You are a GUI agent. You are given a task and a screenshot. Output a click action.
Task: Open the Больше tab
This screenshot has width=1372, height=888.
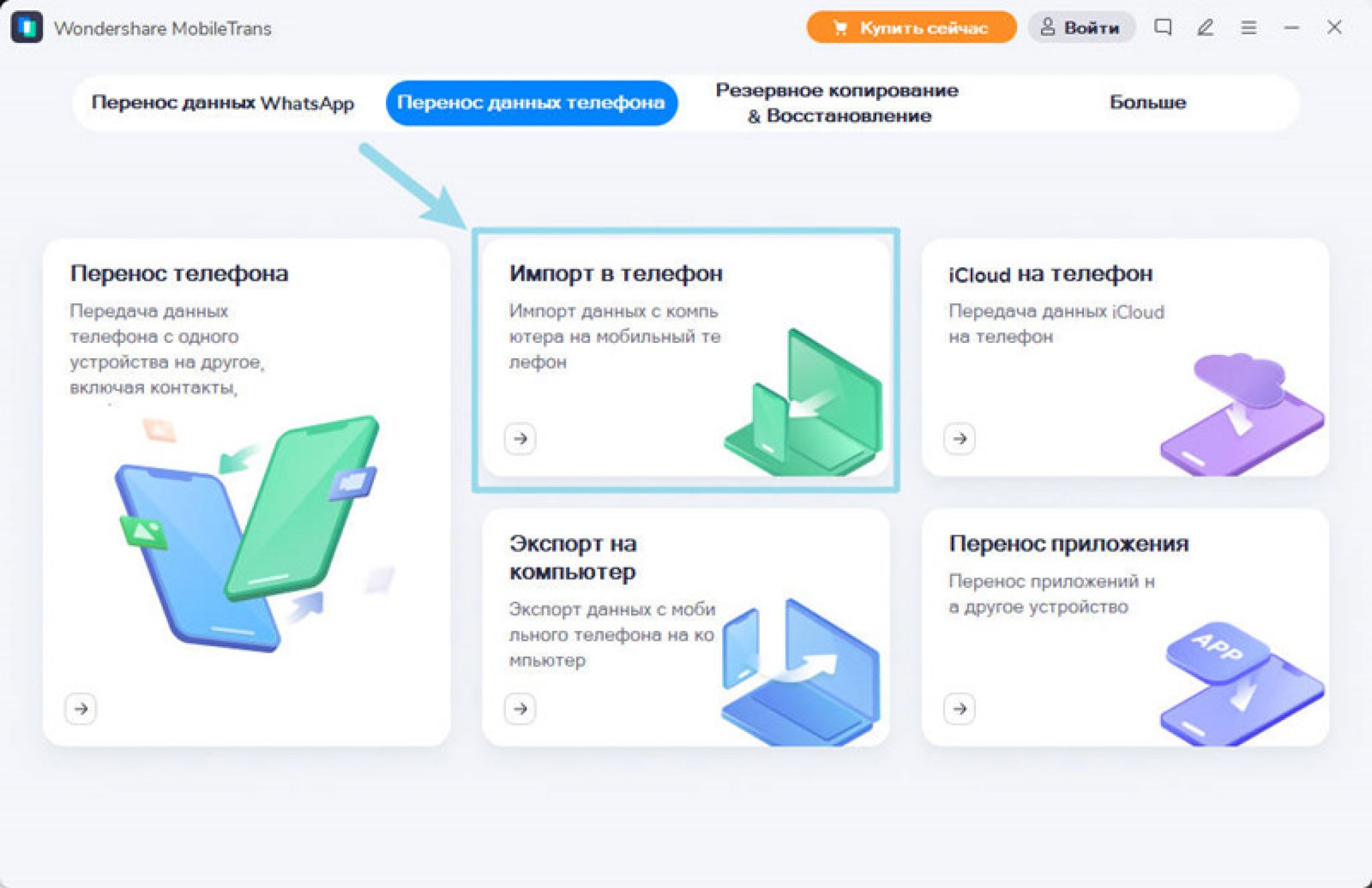coord(1148,102)
